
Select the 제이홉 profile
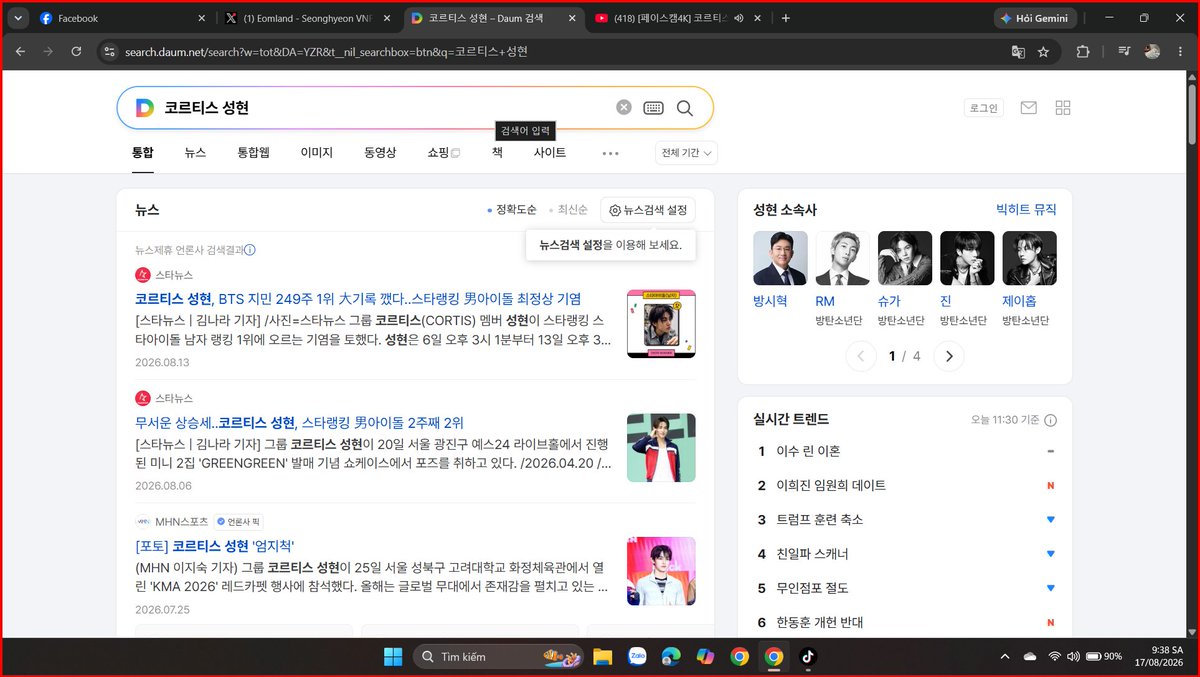(x=1029, y=278)
